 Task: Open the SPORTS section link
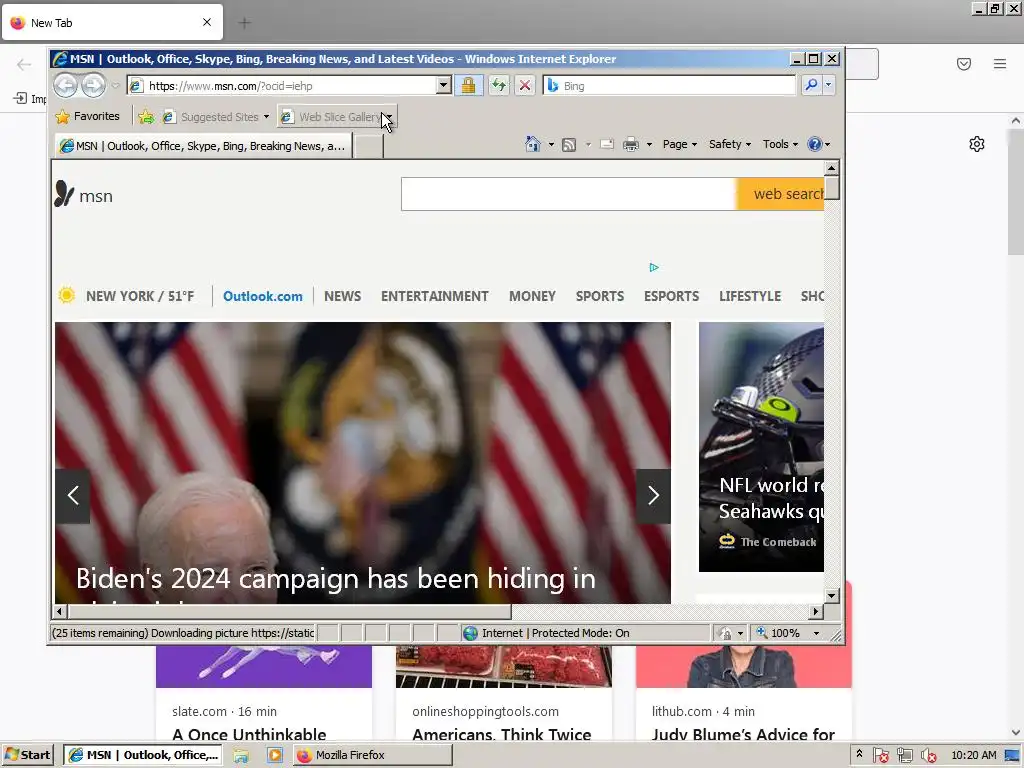[600, 296]
